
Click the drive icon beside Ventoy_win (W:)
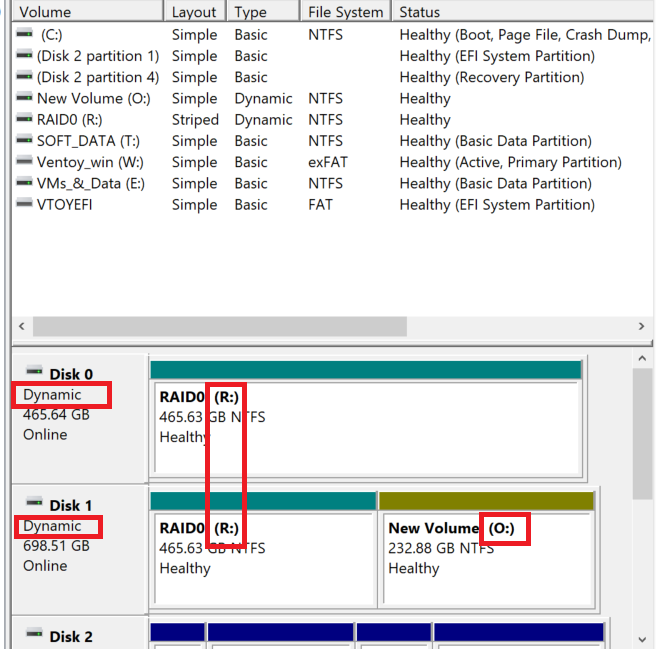pos(24,161)
